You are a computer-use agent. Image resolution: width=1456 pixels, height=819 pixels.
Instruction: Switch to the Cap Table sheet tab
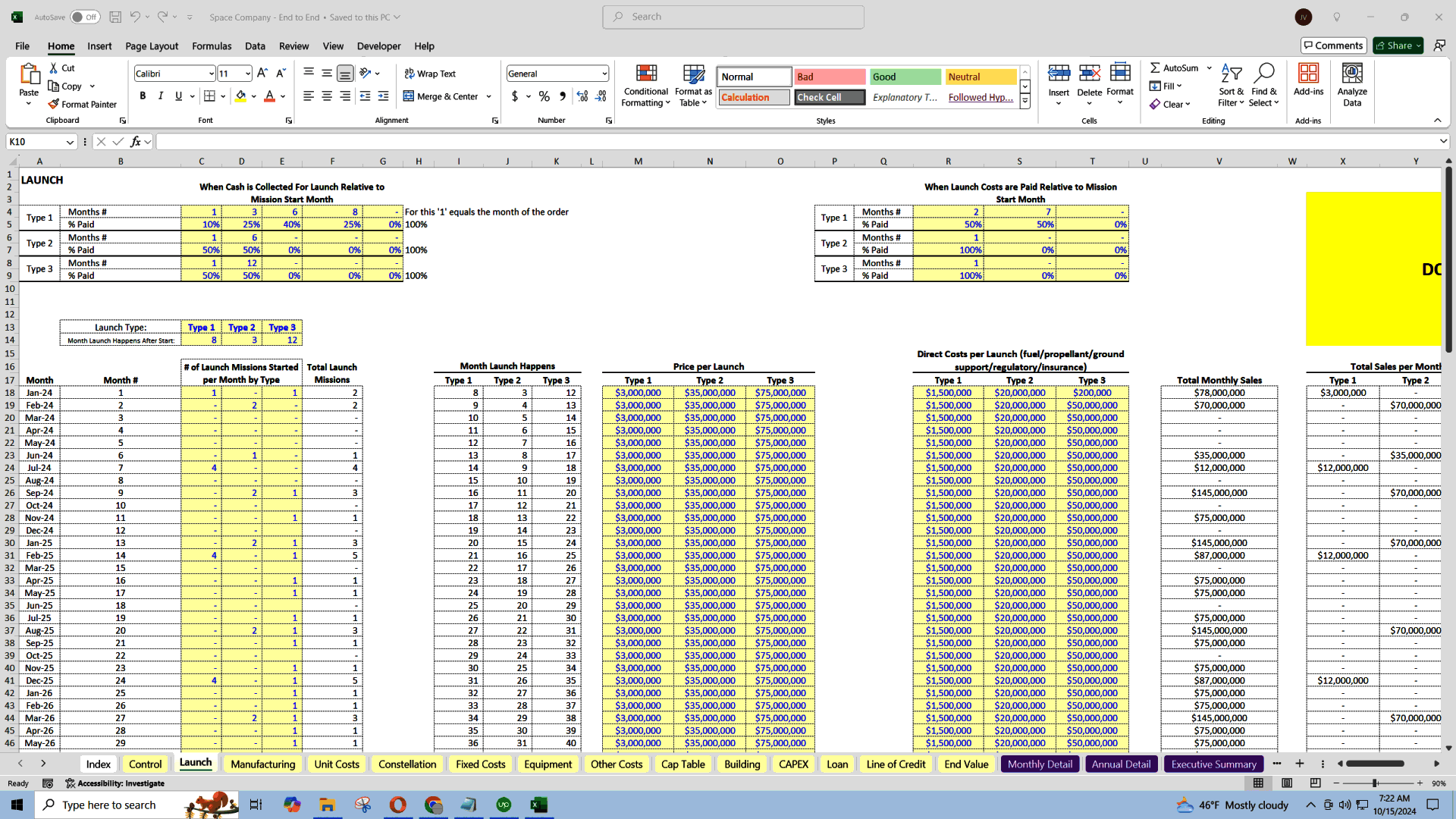(x=682, y=764)
